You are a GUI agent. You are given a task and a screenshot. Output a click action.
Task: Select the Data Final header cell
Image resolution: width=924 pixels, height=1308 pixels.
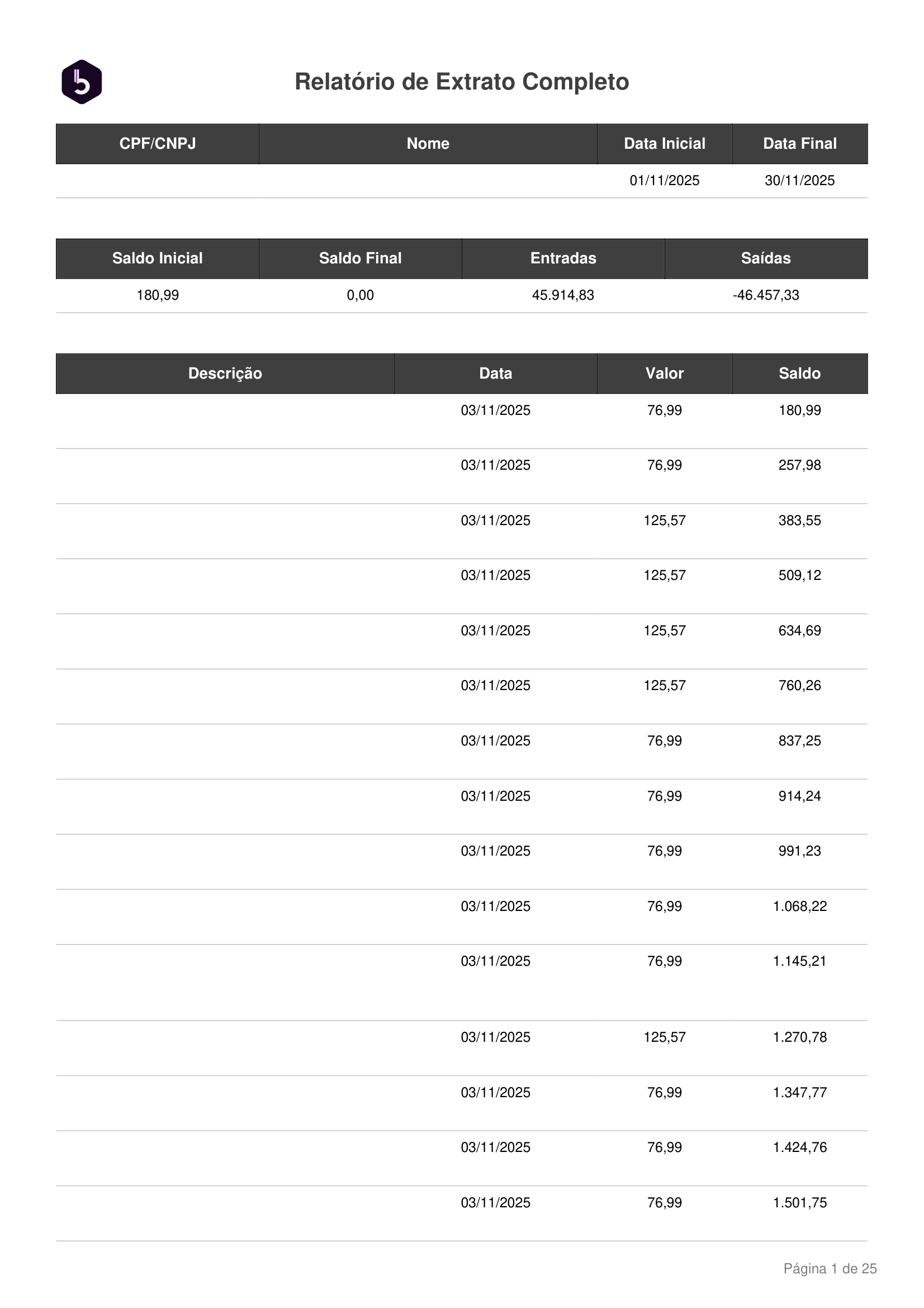pos(800,144)
